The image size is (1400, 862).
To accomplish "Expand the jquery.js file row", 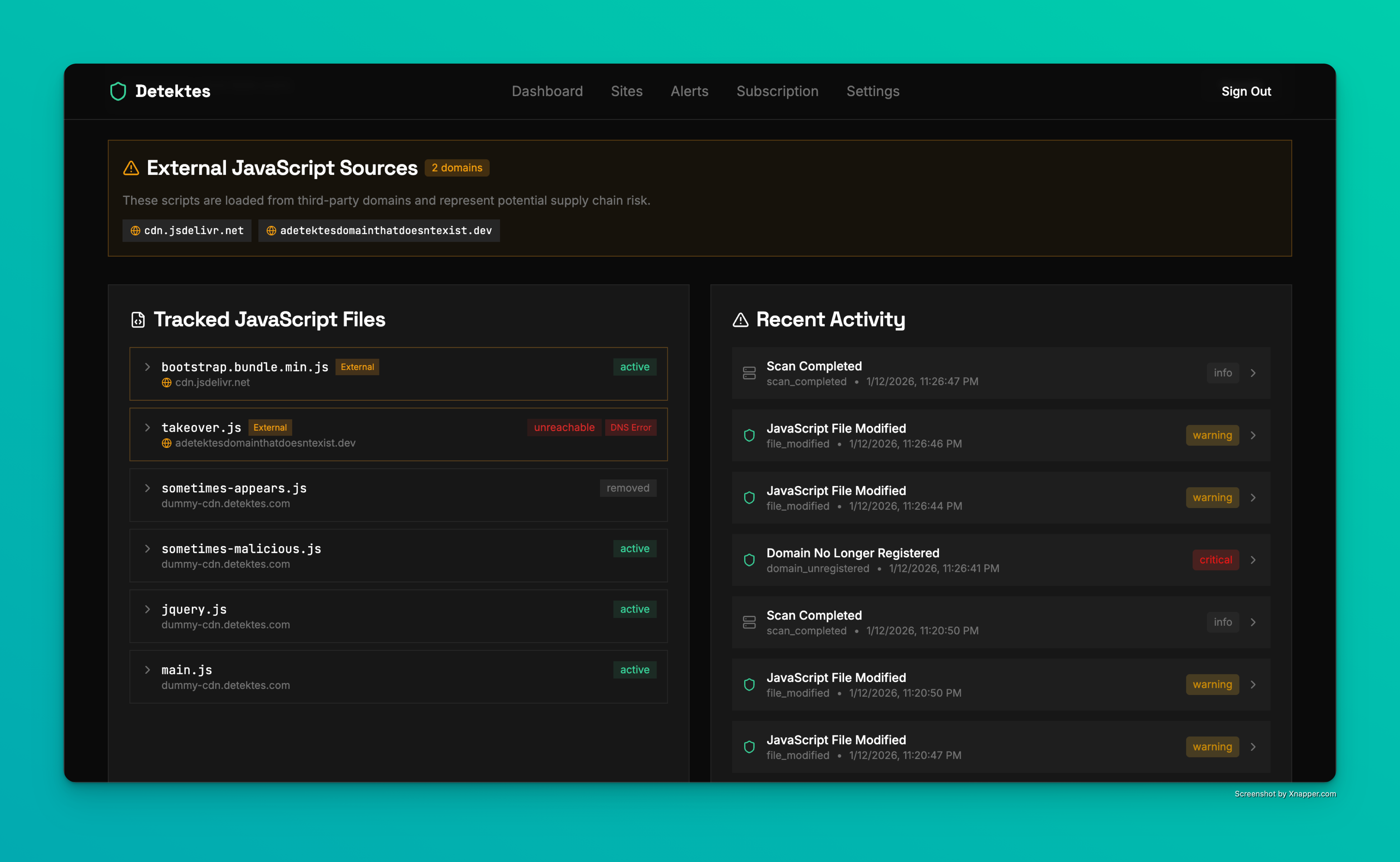I will pos(148,609).
